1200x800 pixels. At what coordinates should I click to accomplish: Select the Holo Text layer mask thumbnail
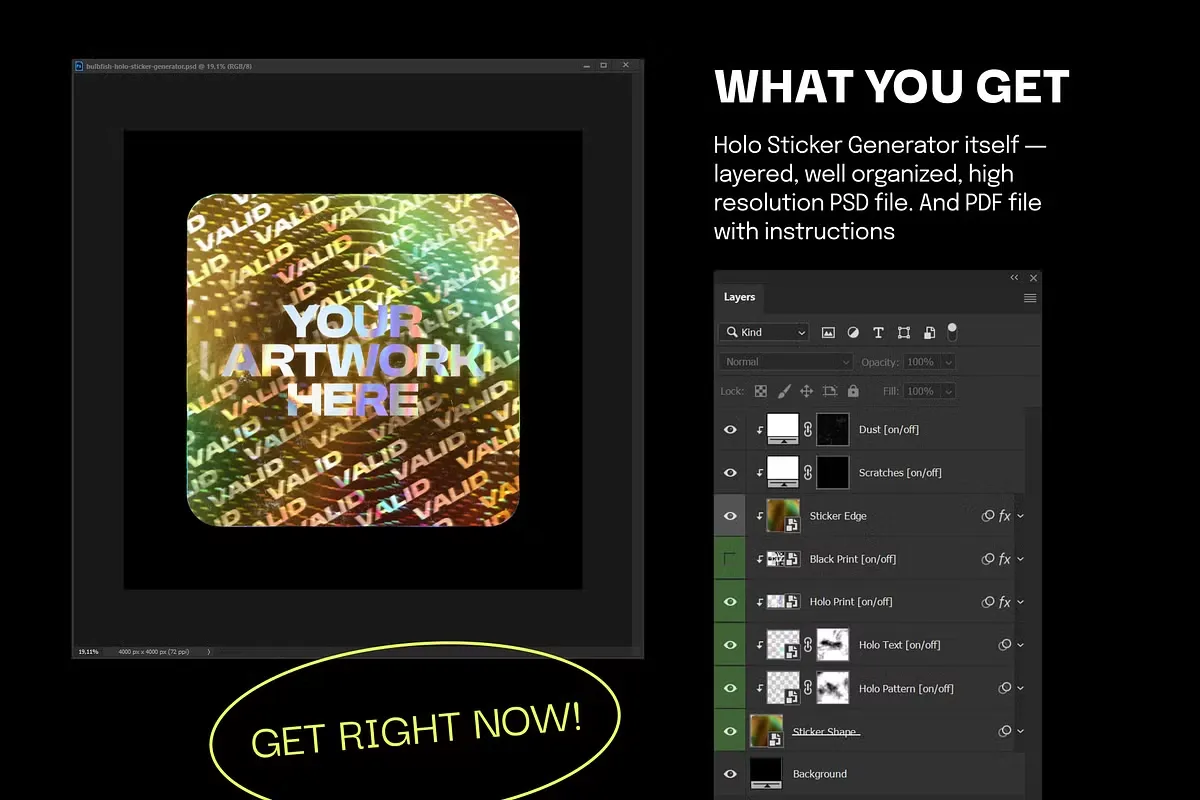(833, 645)
